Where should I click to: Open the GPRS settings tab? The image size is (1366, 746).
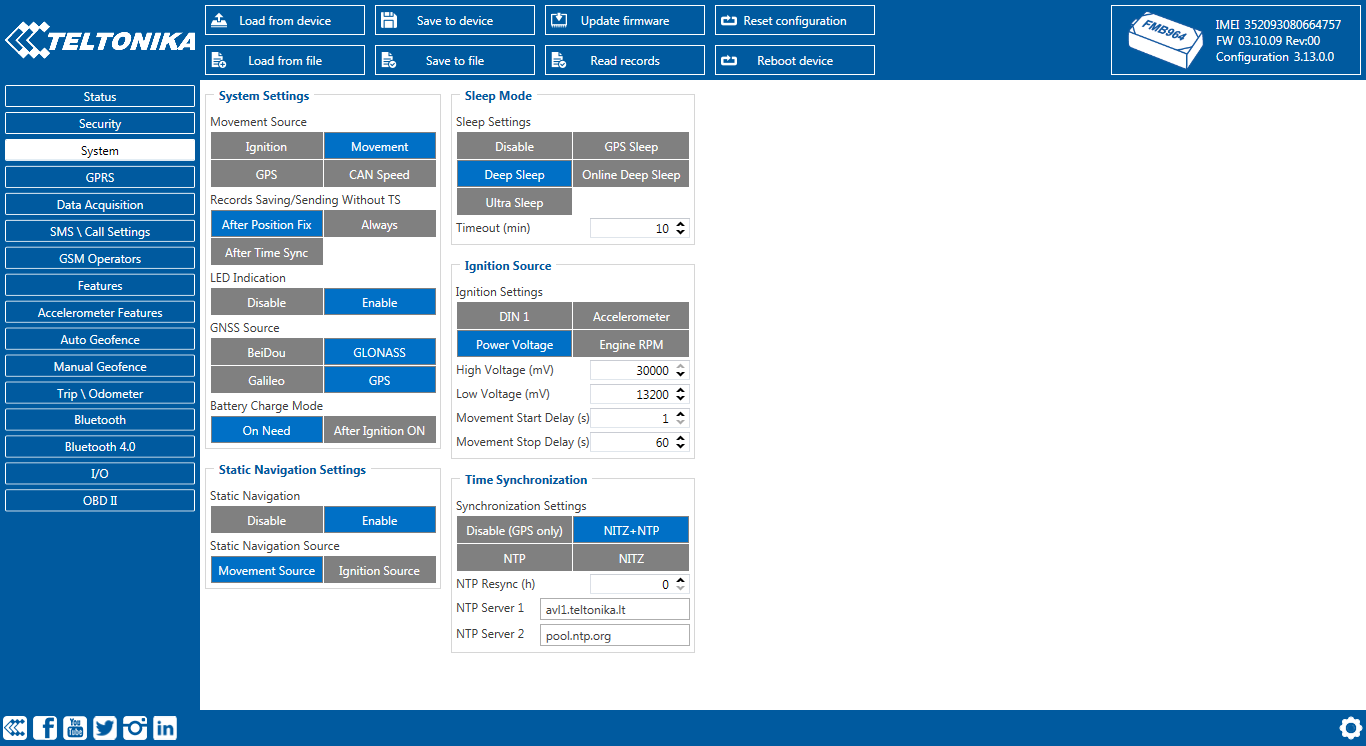coord(100,178)
